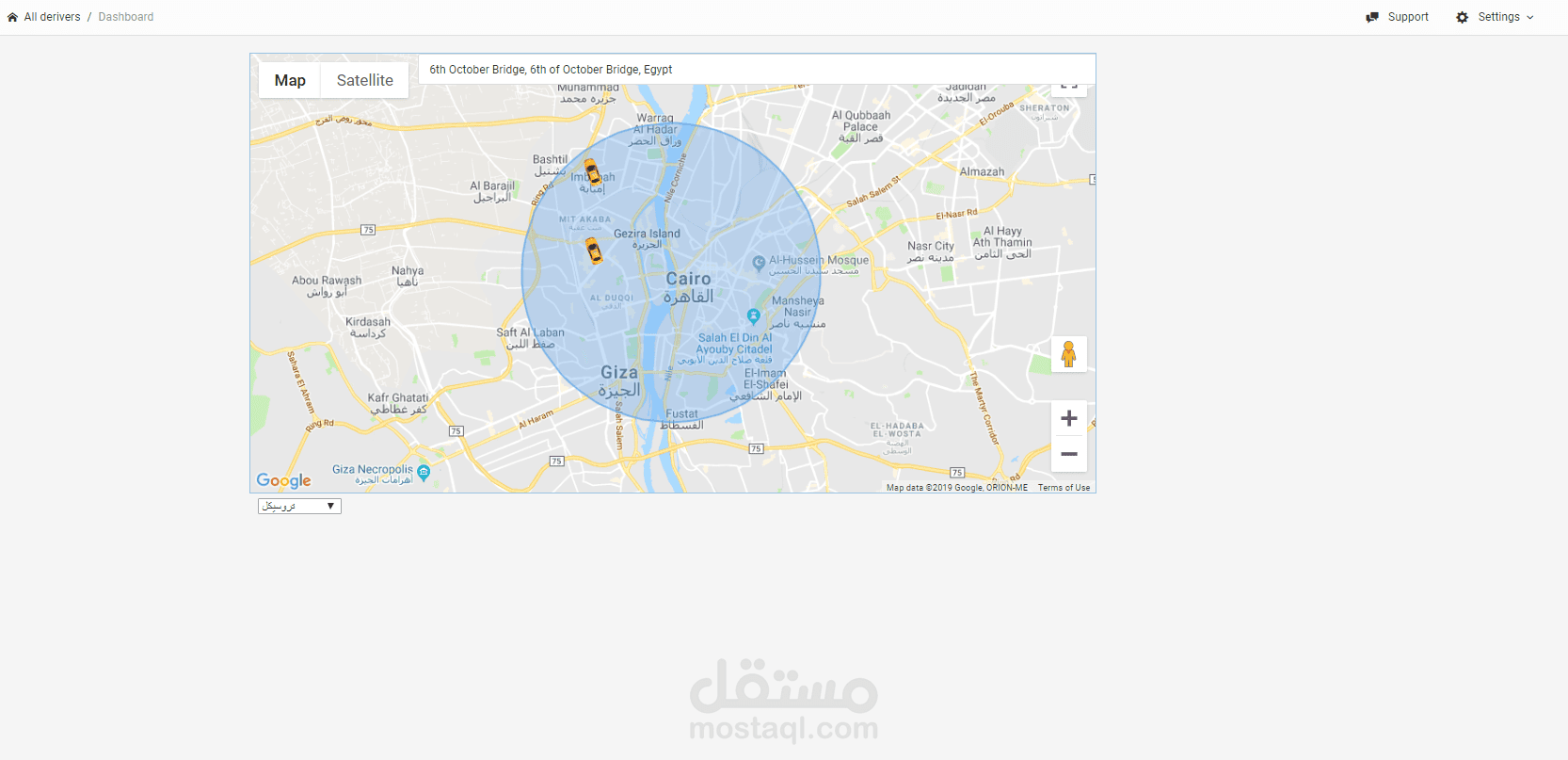Screen dimensions: 1568x760
Task: Click the Fustat map label
Action: coord(682,419)
